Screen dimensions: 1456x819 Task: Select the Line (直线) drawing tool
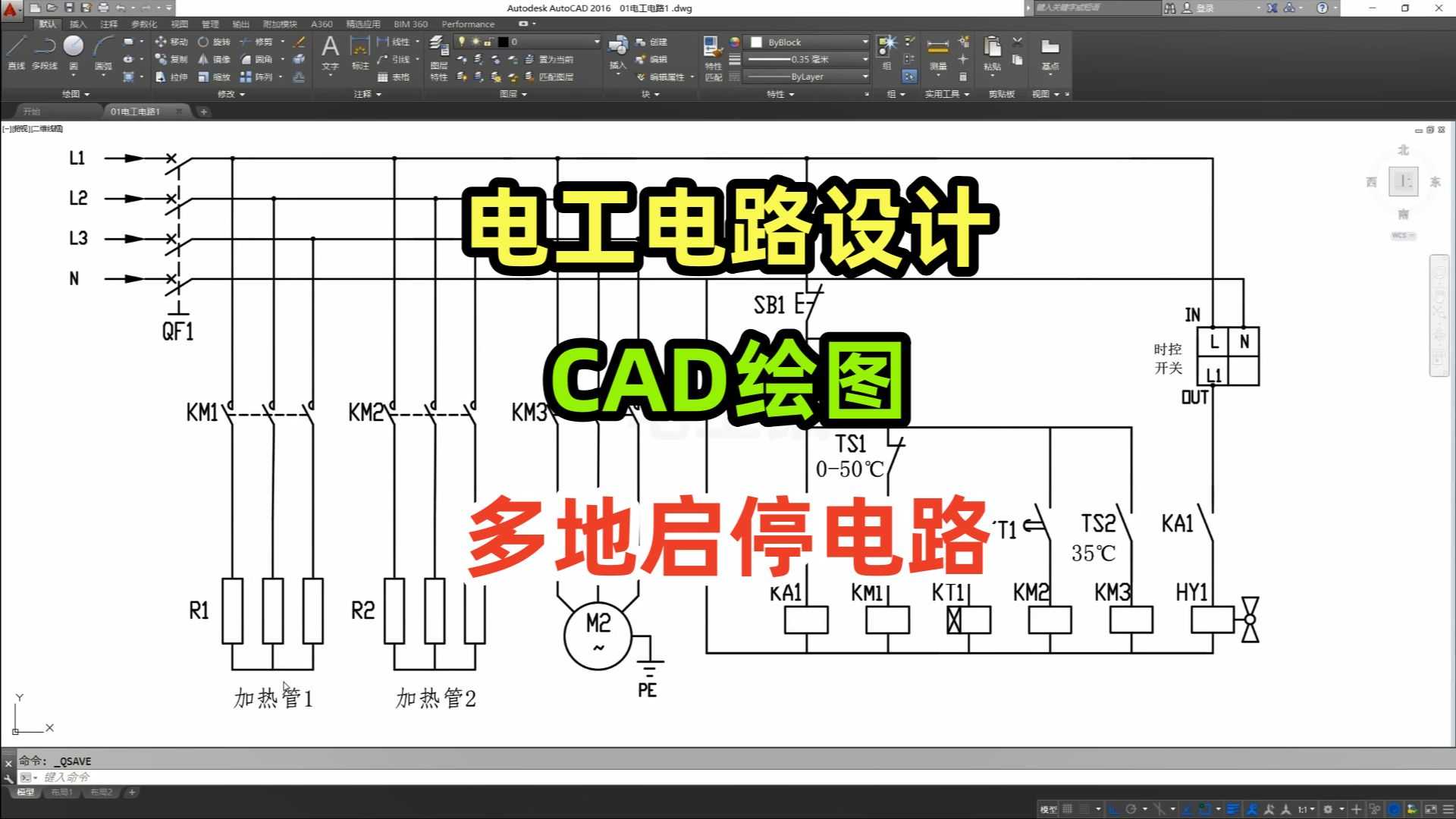(x=17, y=52)
